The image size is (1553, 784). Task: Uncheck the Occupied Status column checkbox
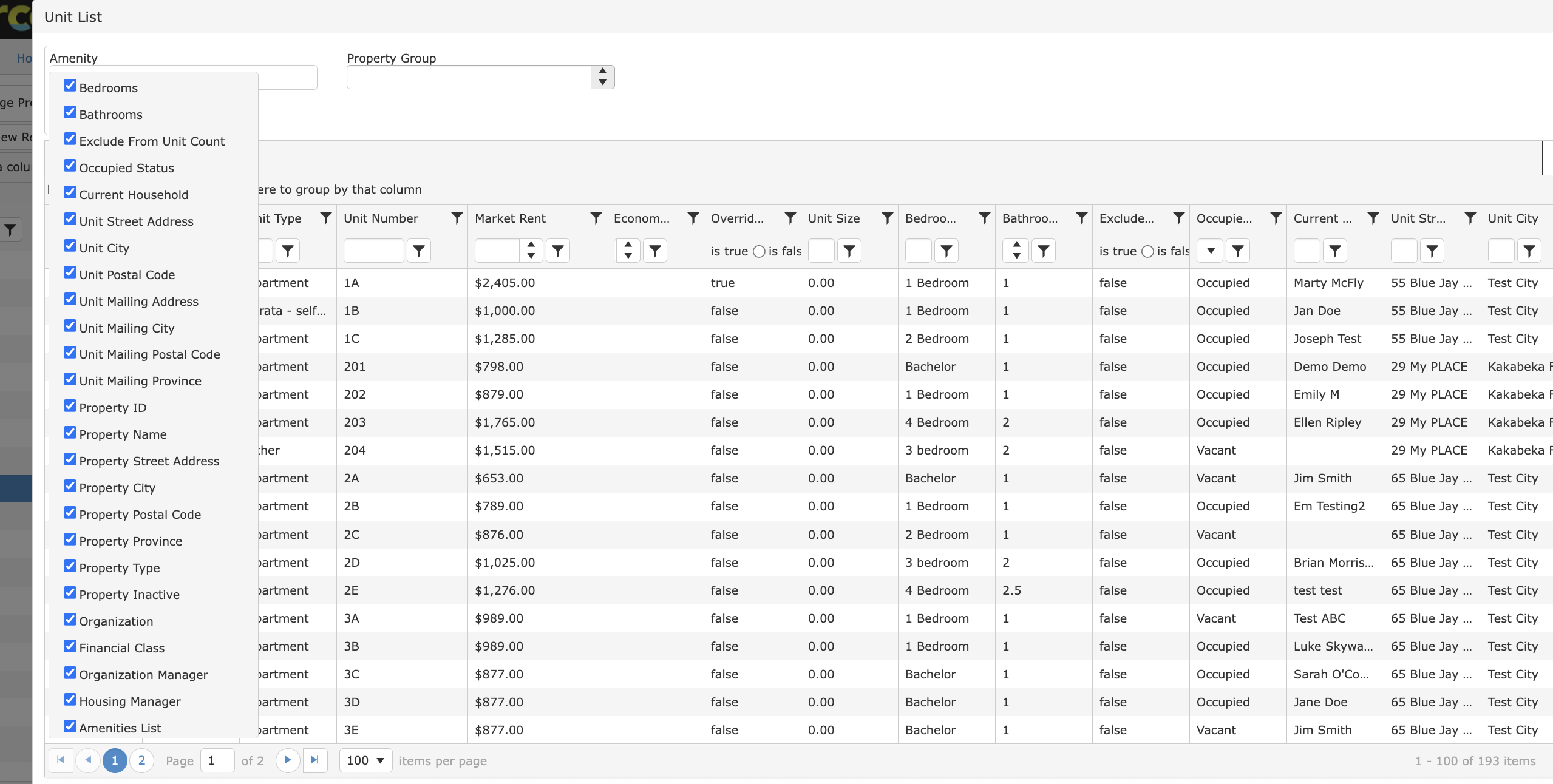click(70, 166)
